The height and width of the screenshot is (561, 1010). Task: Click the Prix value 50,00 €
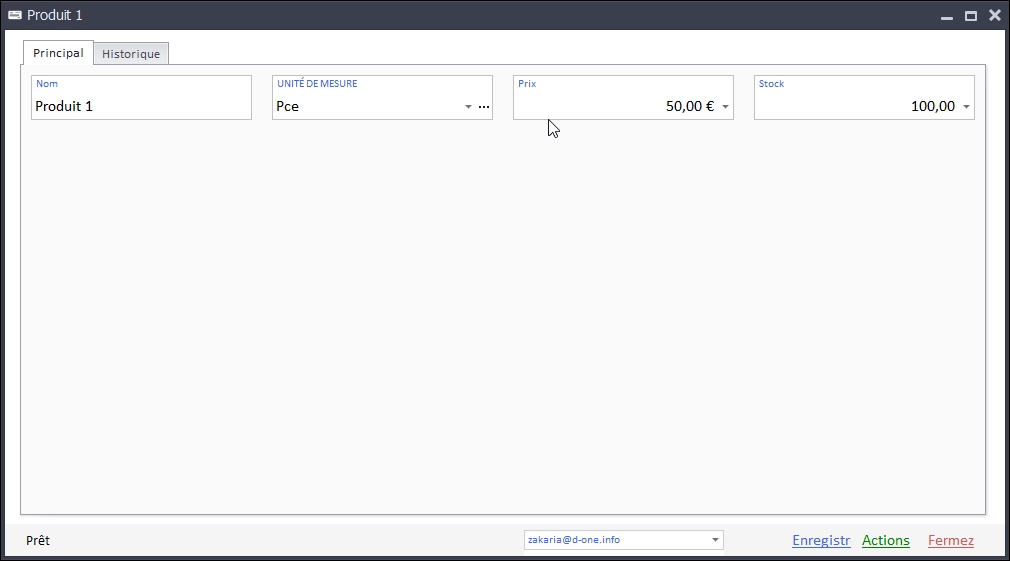(689, 106)
